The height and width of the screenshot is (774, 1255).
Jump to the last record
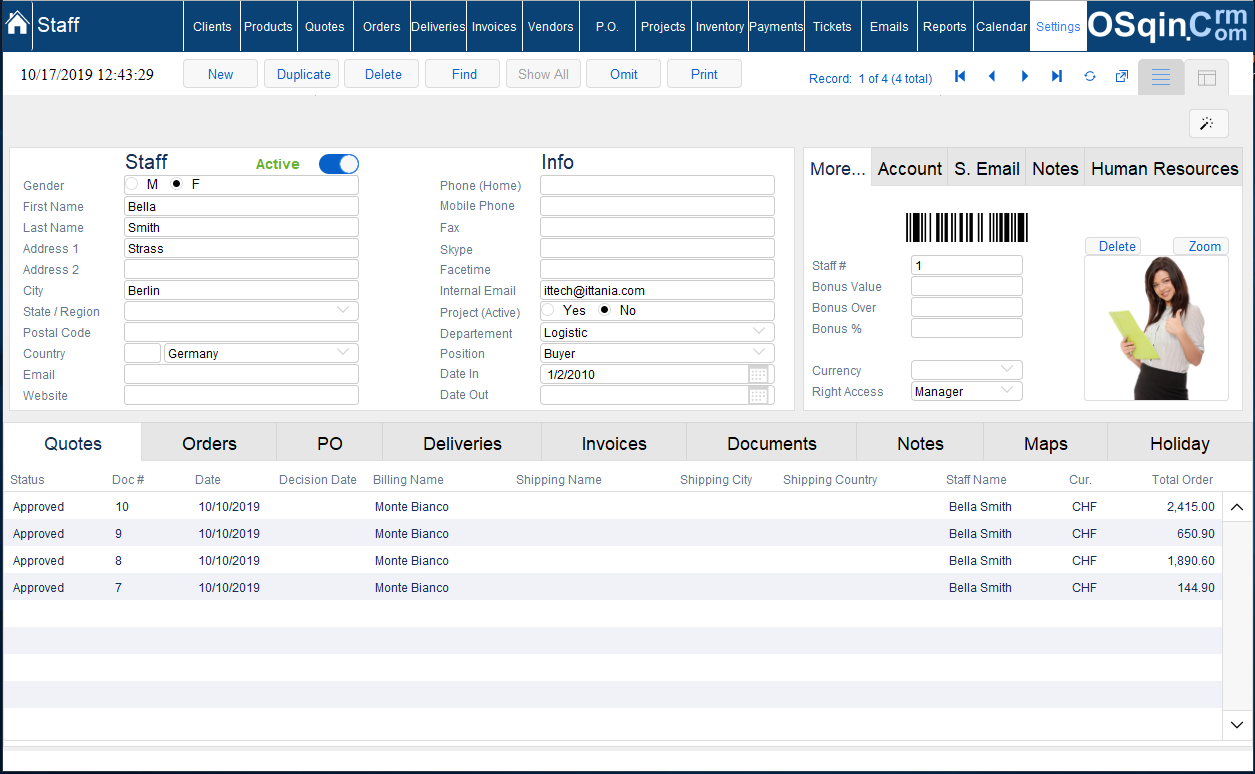pyautogui.click(x=1057, y=76)
